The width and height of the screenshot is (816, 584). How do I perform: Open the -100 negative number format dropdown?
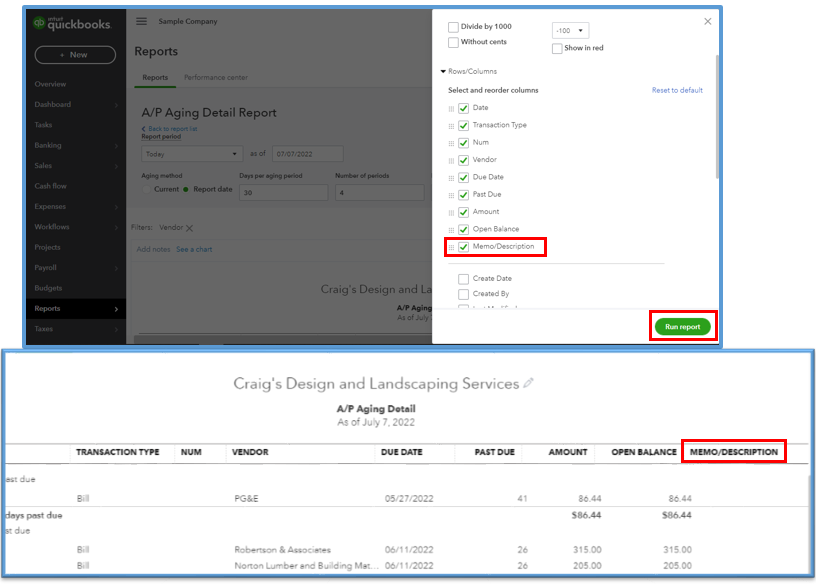[570, 31]
